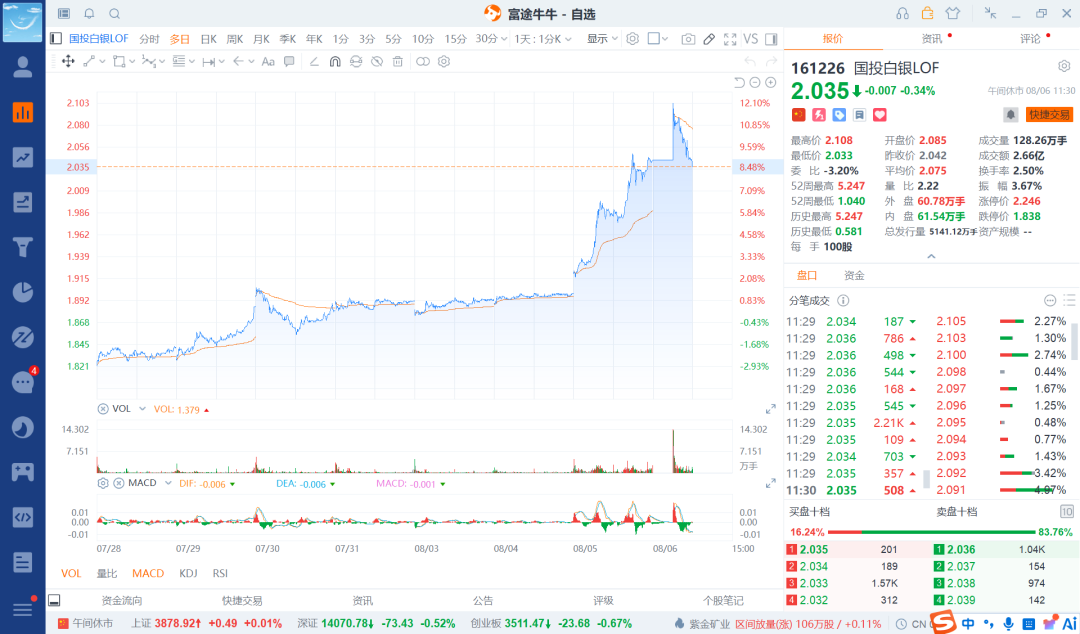1080x634 pixels.
Task: Open 公告 bottom panel
Action: pos(483,600)
